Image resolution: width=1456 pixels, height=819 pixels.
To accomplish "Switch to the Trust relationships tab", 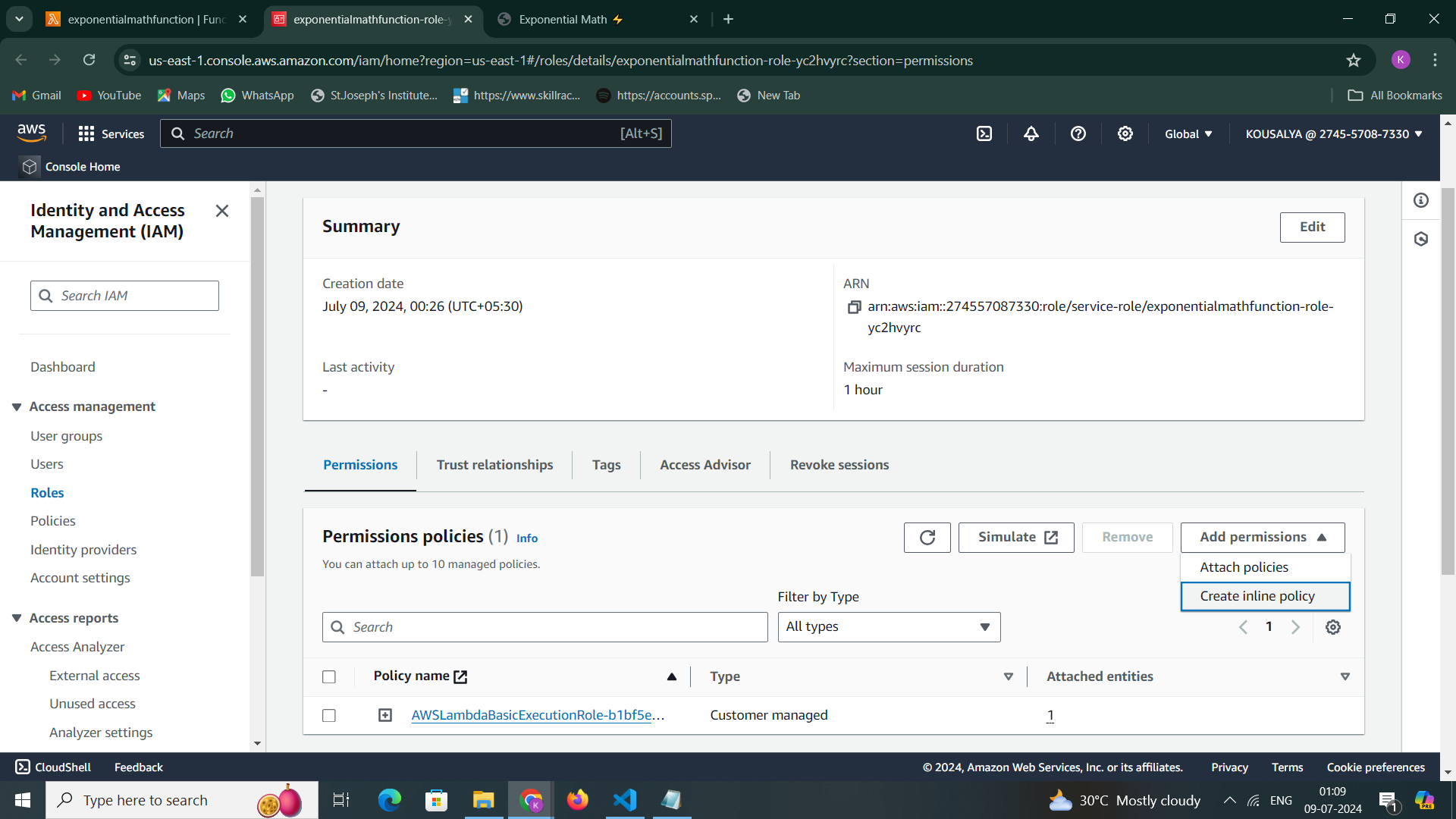I will (494, 465).
